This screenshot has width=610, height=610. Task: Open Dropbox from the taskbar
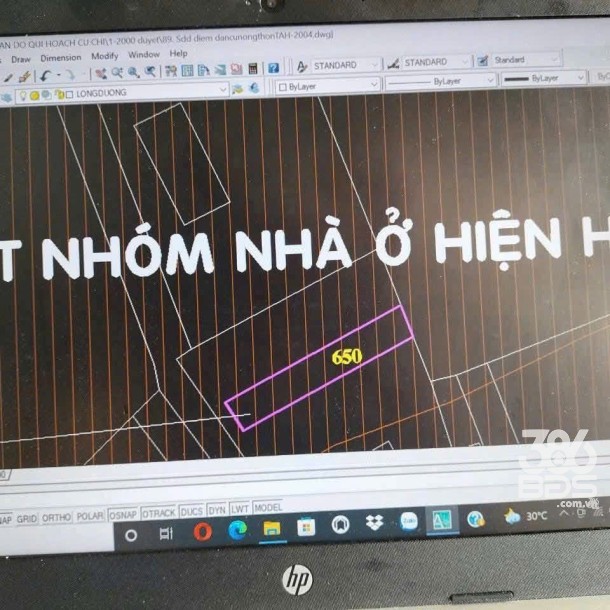point(374,522)
